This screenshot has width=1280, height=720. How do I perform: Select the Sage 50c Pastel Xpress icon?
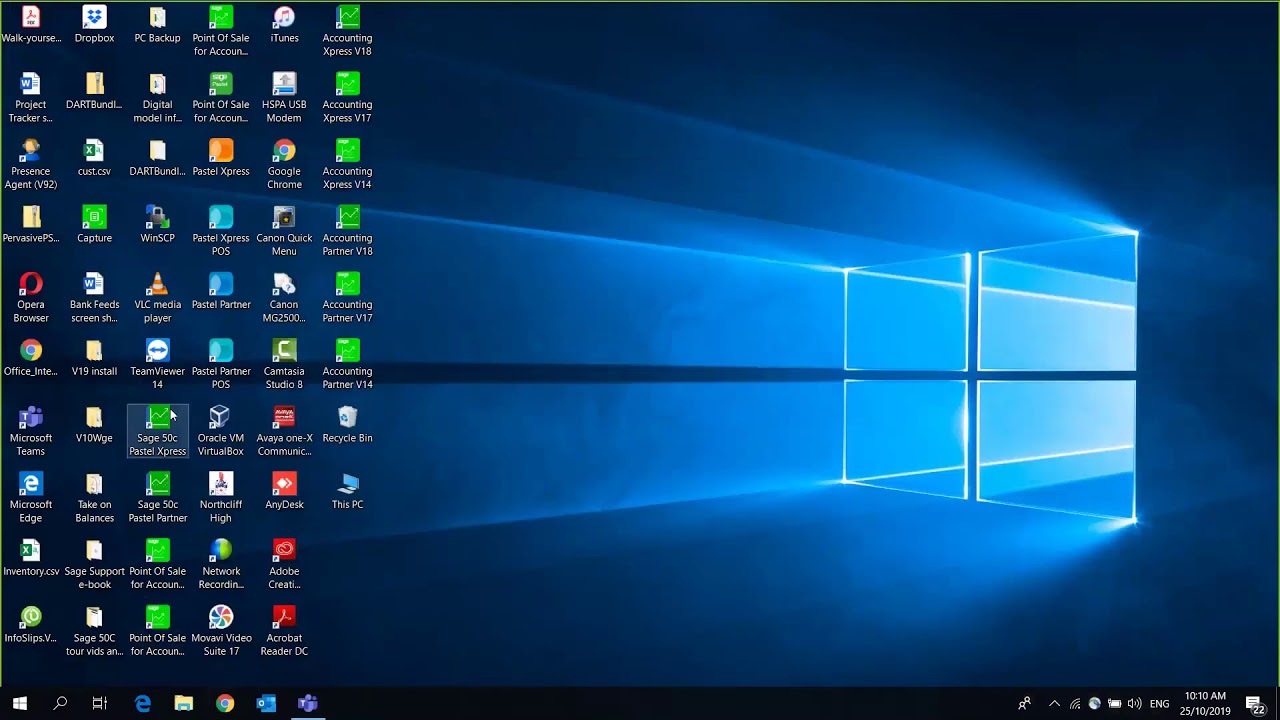(x=158, y=431)
